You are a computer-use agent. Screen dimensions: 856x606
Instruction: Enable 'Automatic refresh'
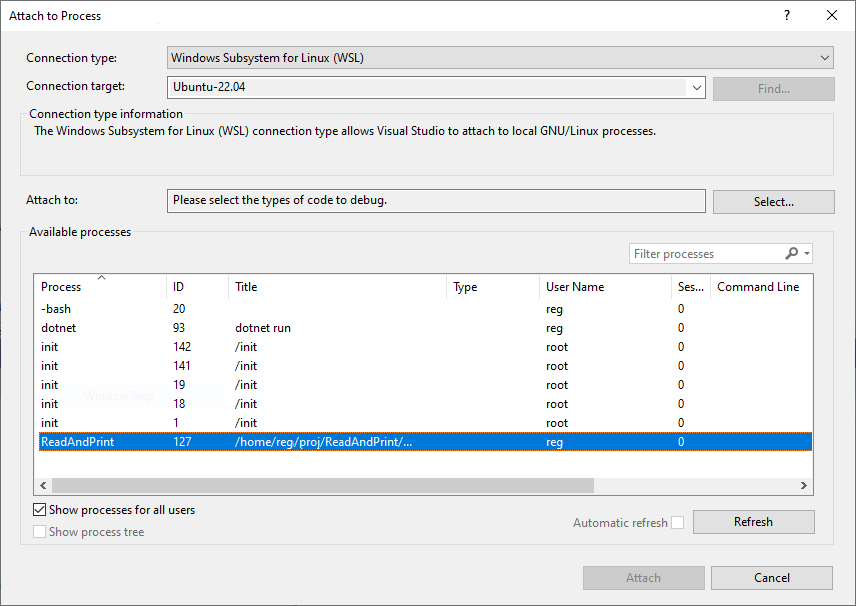[x=676, y=522]
